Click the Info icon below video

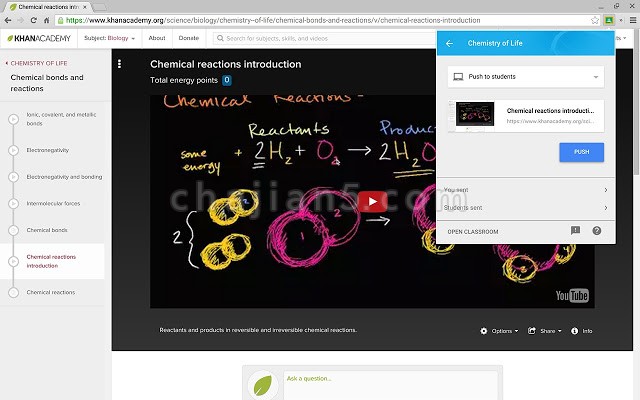pyautogui.click(x=574, y=331)
